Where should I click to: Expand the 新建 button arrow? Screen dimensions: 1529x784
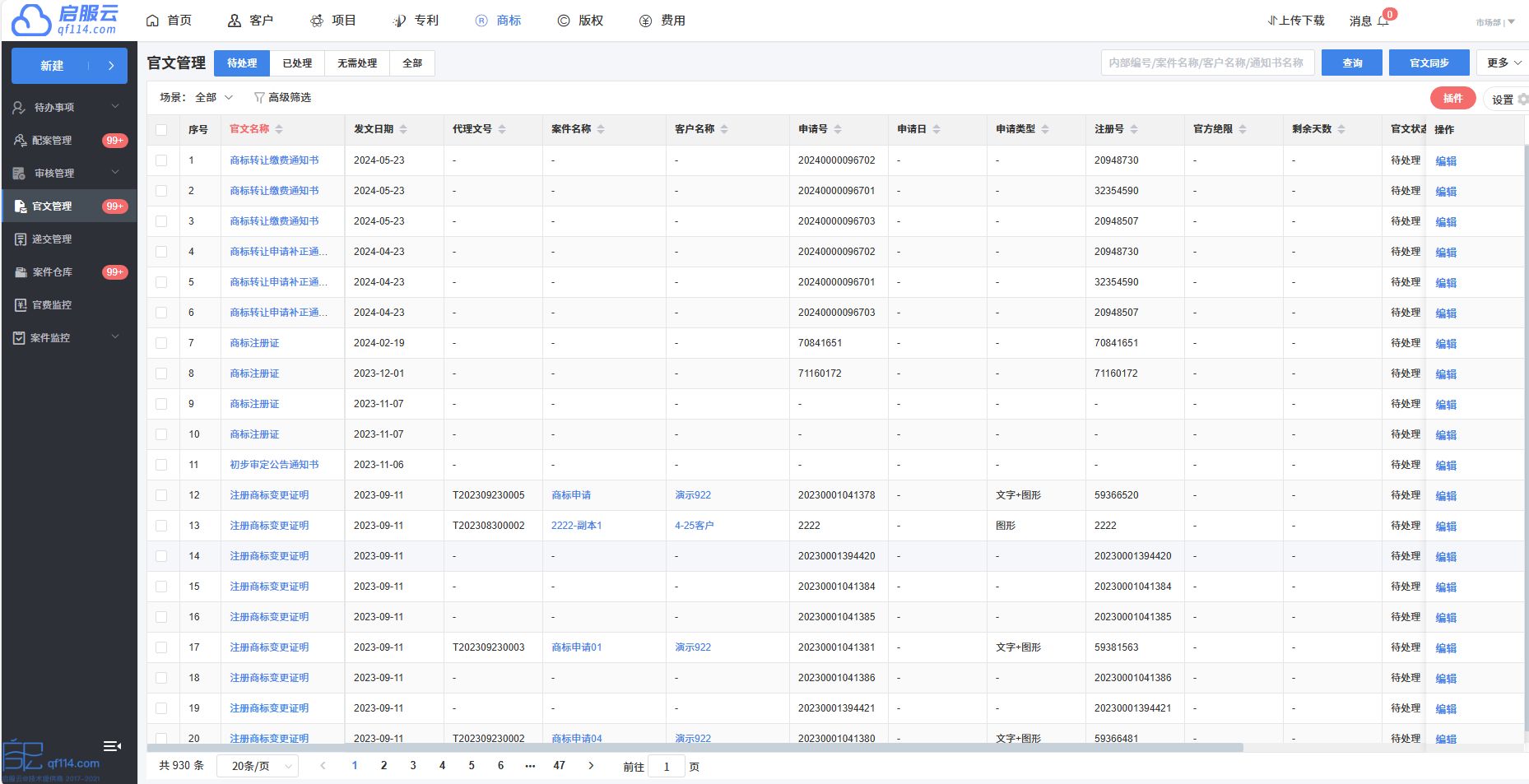click(x=111, y=66)
